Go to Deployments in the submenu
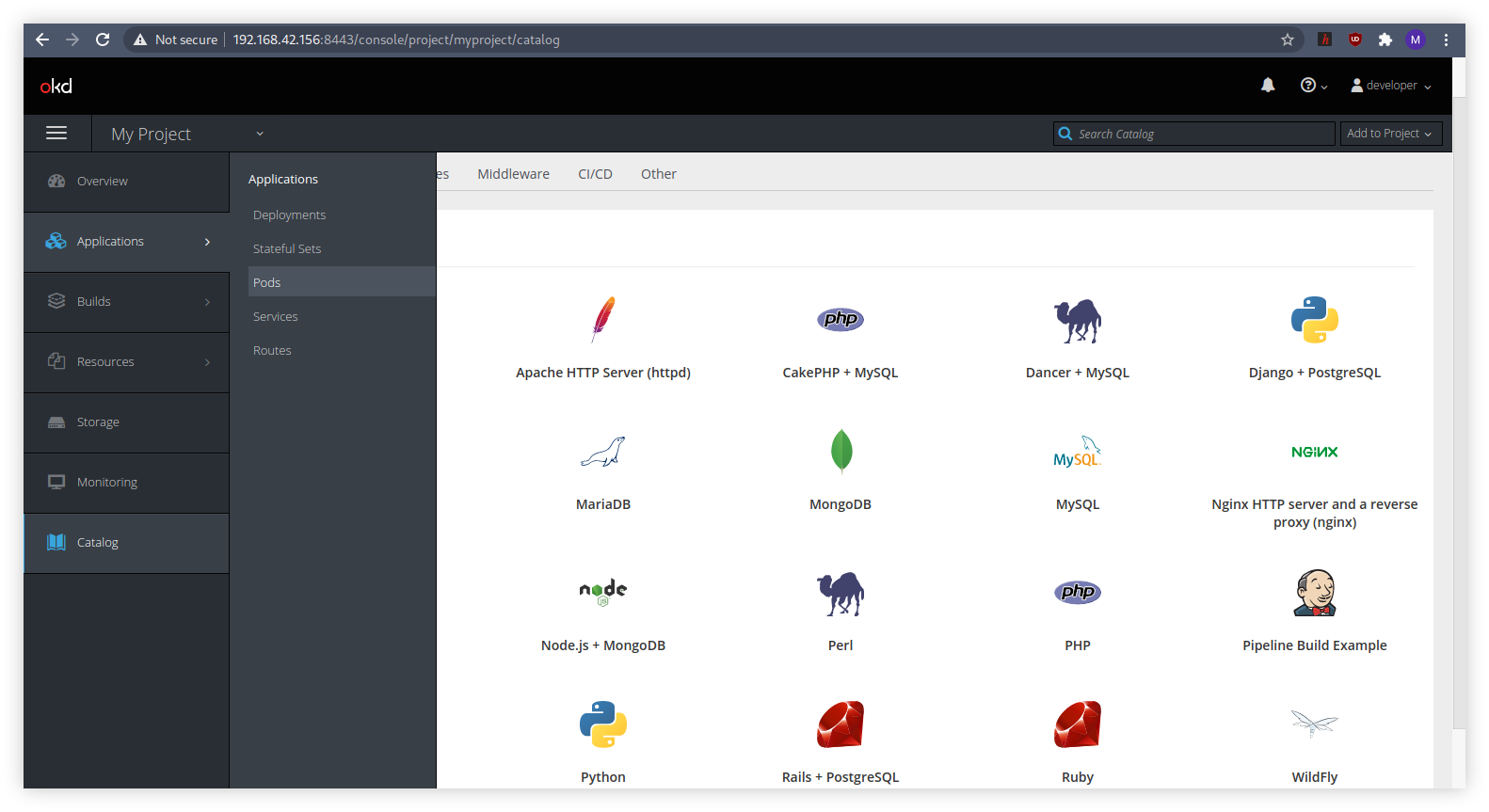 pyautogui.click(x=289, y=215)
